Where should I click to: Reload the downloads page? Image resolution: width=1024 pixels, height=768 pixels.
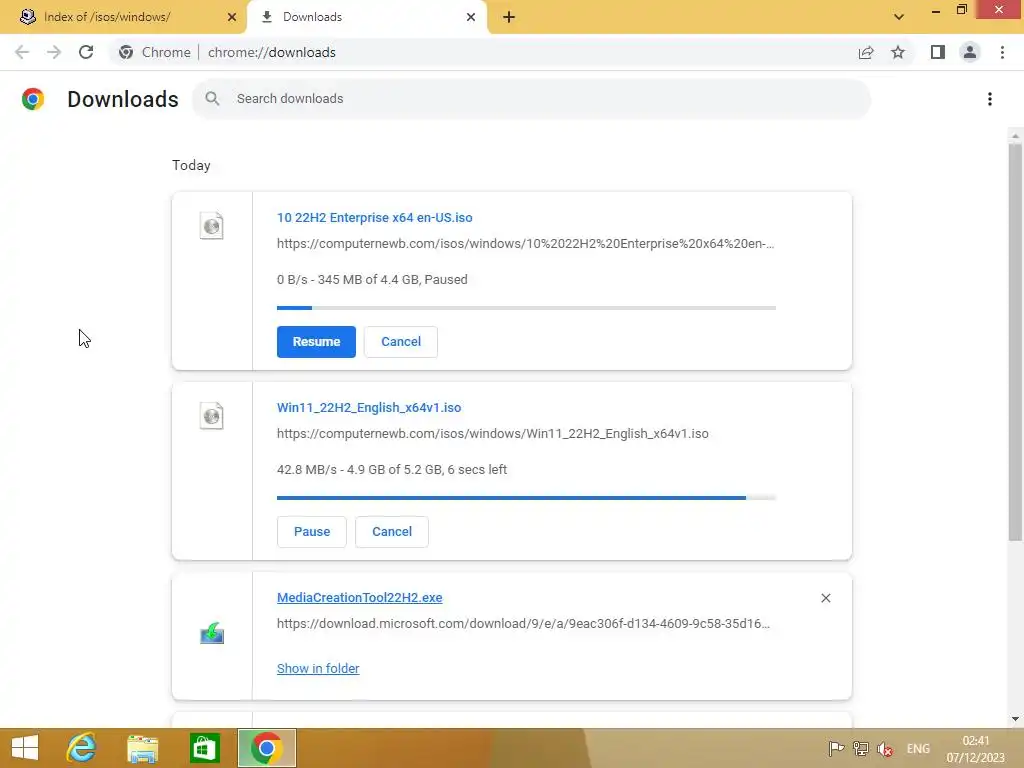[x=86, y=52]
